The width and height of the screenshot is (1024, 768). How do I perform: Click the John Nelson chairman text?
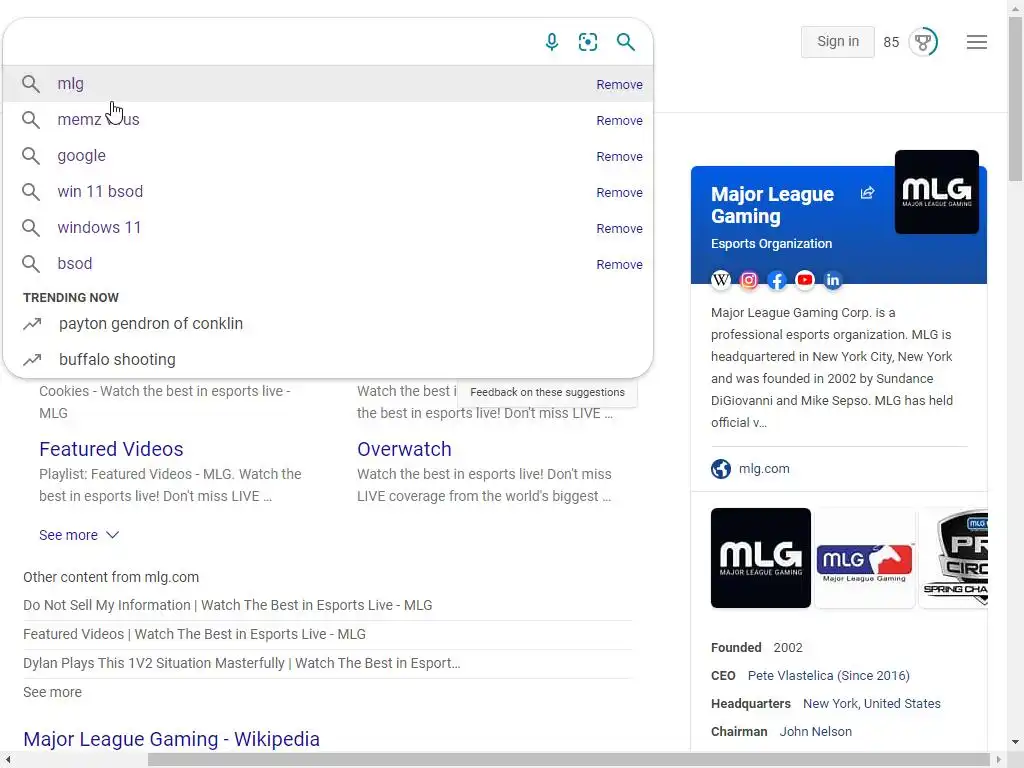click(816, 732)
